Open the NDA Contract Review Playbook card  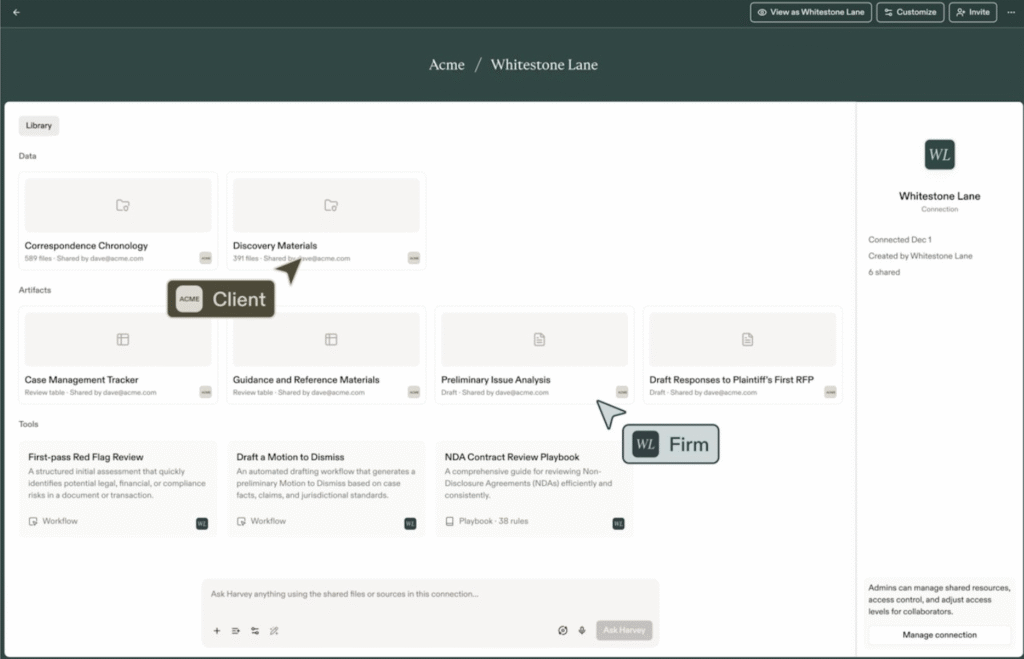coord(534,488)
